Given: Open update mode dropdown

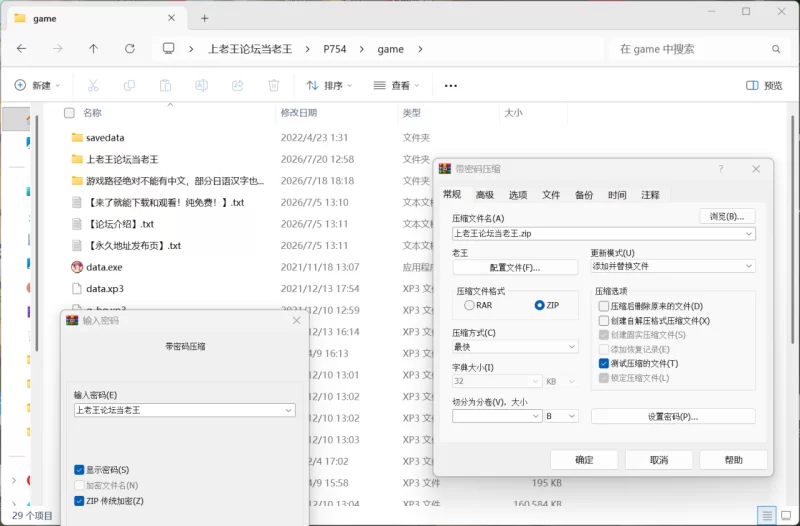Looking at the screenshot, I should tap(748, 266).
